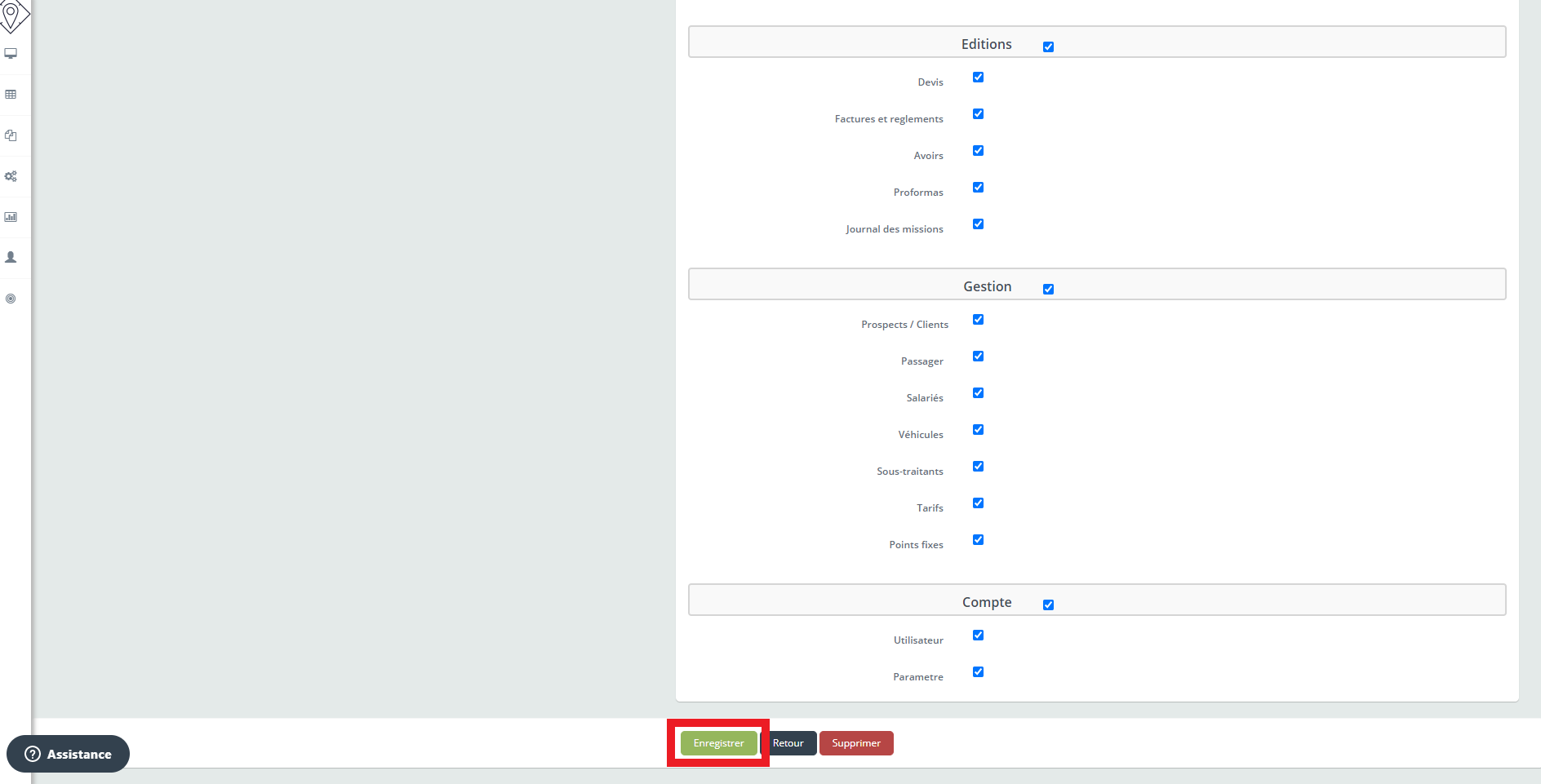Open the gears settings sidebar icon
This screenshot has height=784, width=1541.
(11, 176)
